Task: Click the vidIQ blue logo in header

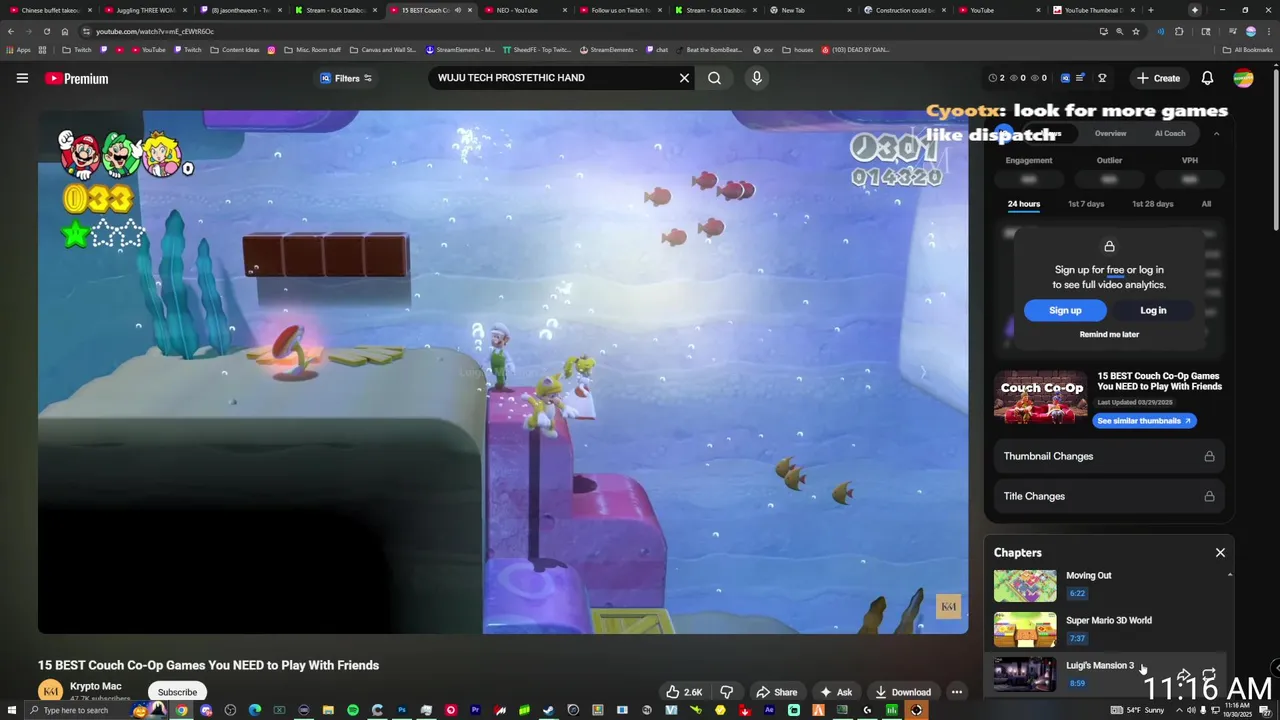Action: pos(1066,78)
